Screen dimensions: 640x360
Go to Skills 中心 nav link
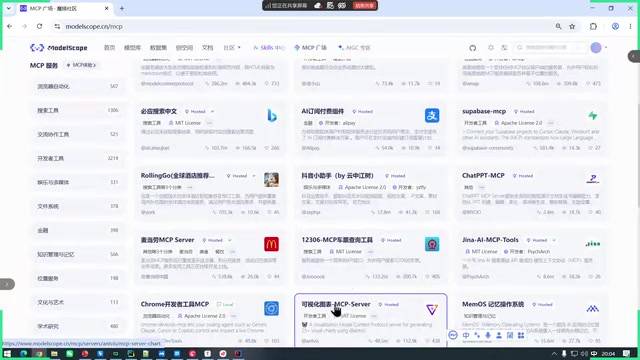(269, 48)
